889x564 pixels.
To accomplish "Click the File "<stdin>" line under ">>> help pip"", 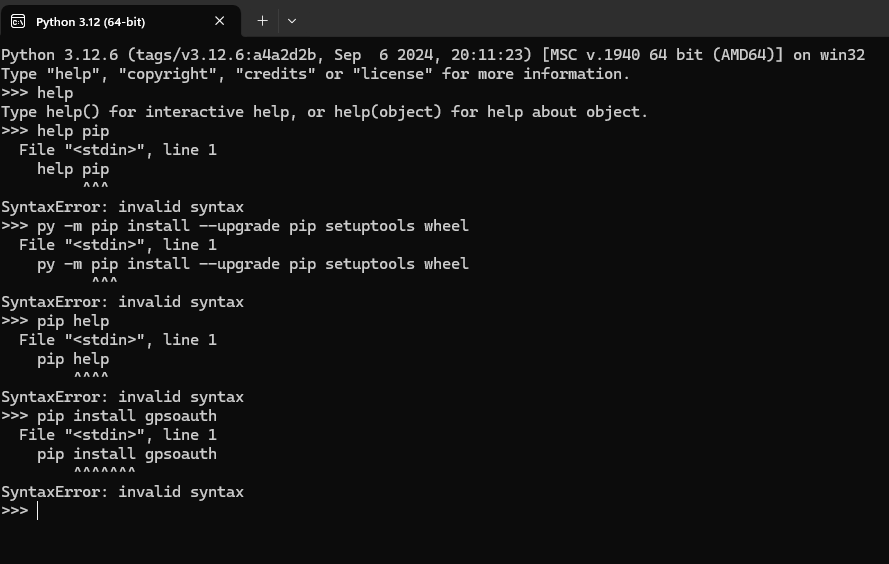I will (x=118, y=150).
